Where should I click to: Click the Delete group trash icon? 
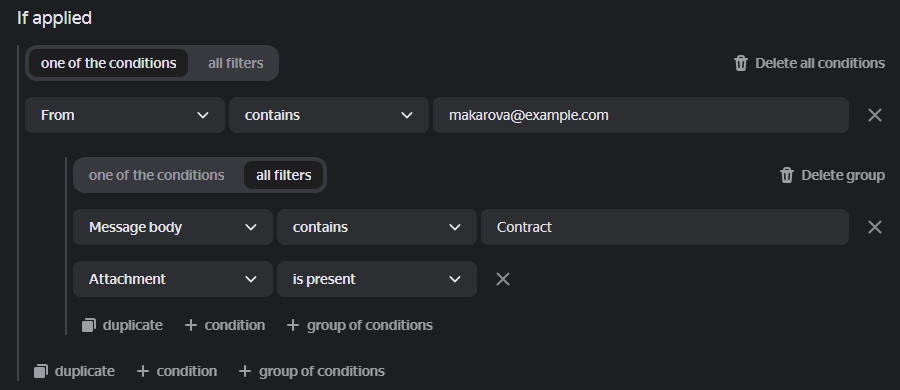pyautogui.click(x=786, y=175)
